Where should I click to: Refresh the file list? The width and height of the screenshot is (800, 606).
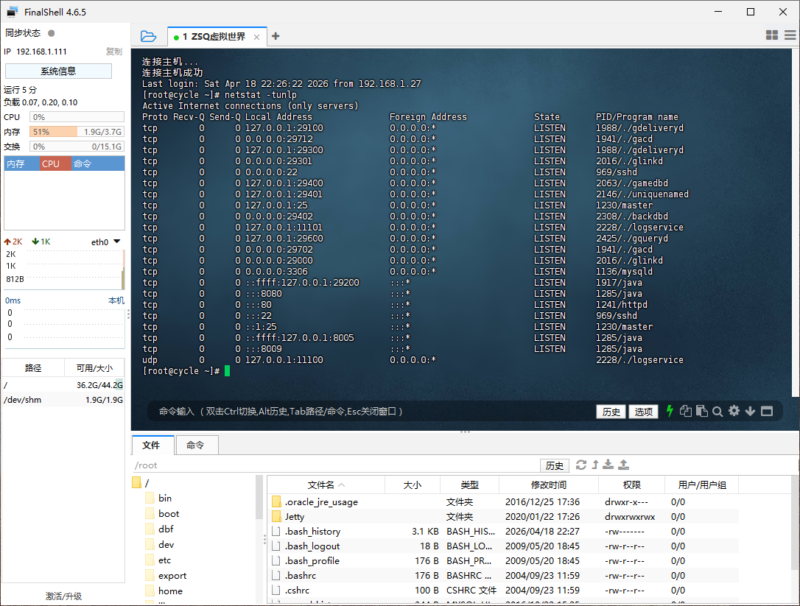(581, 465)
